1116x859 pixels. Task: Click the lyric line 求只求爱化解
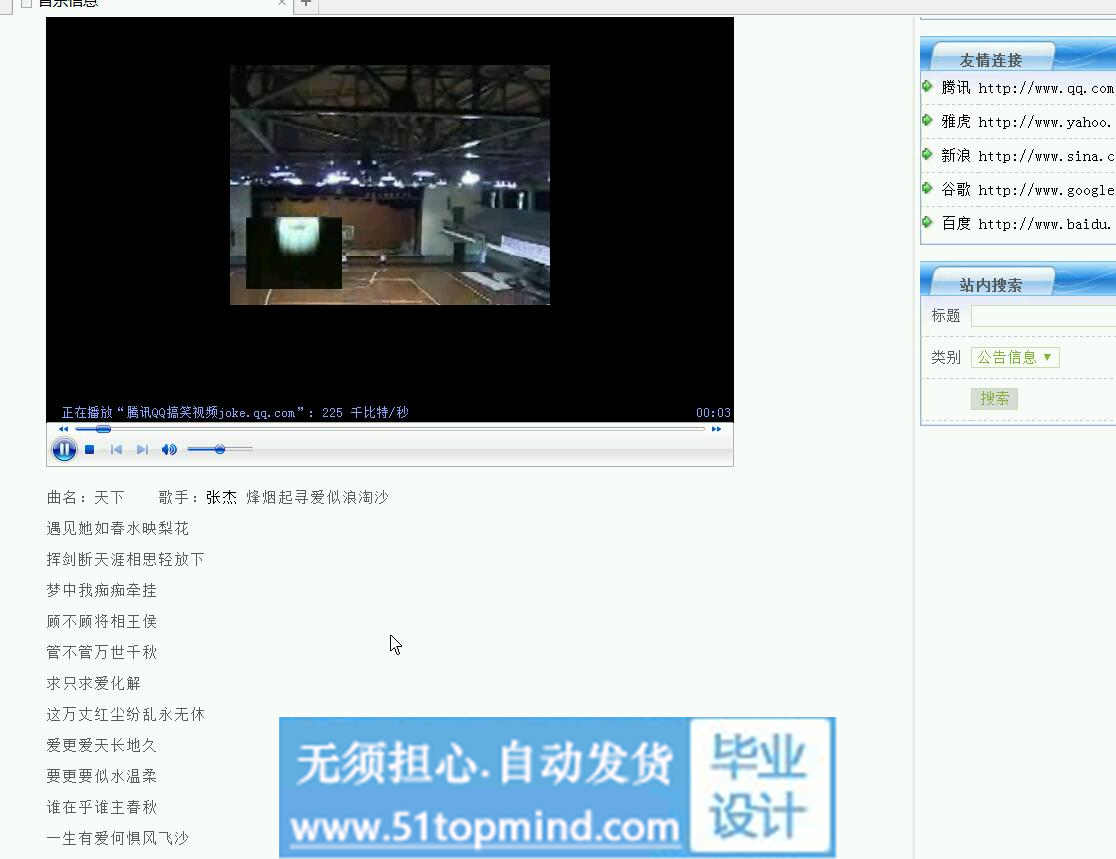tap(94, 683)
